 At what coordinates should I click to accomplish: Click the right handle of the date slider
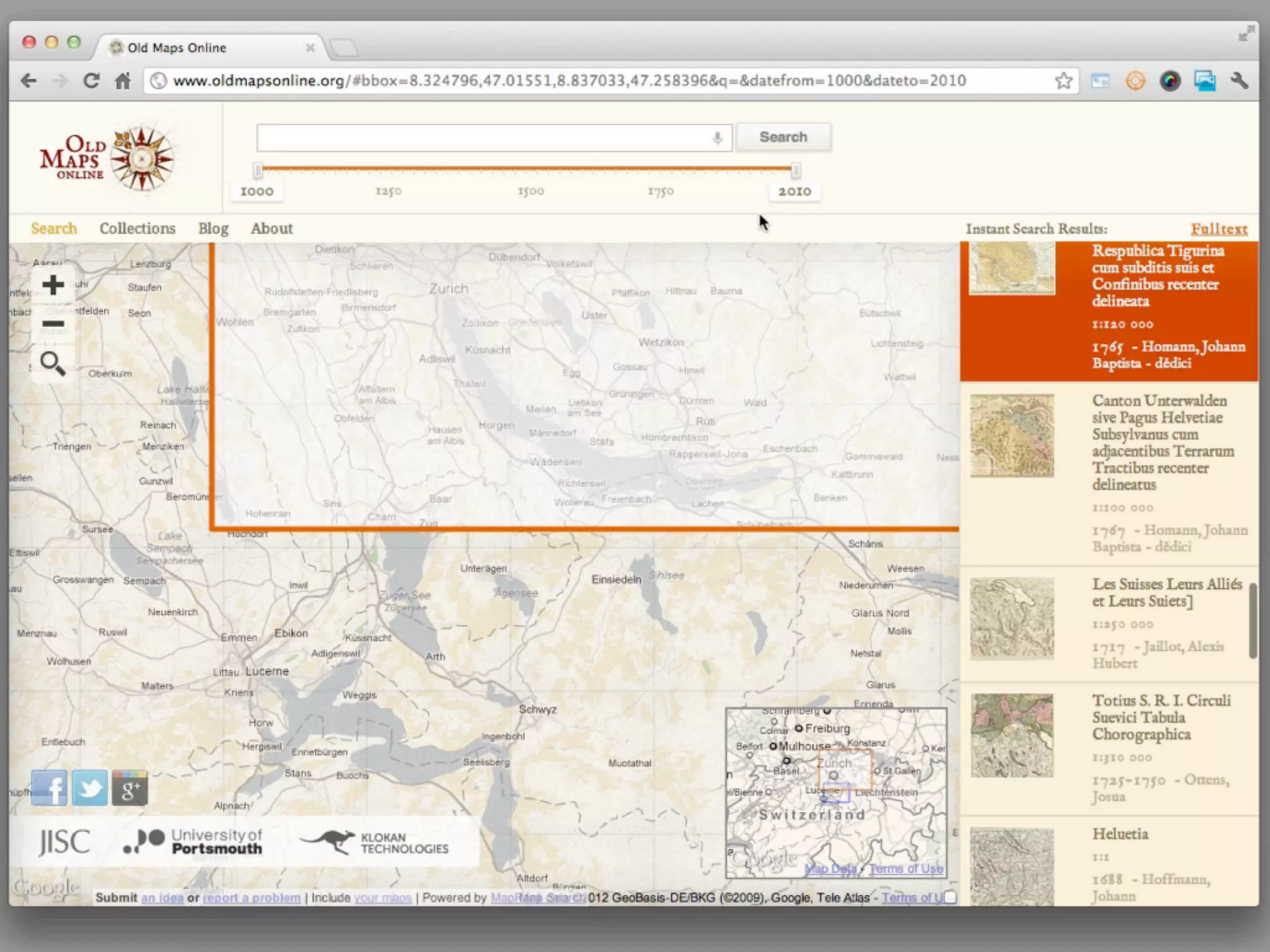pos(796,170)
